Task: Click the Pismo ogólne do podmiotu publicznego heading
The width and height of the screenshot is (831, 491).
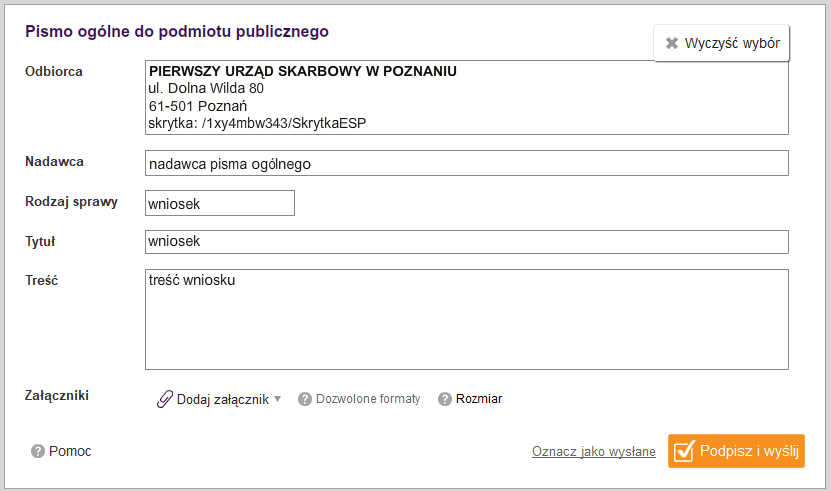Action: [x=177, y=32]
